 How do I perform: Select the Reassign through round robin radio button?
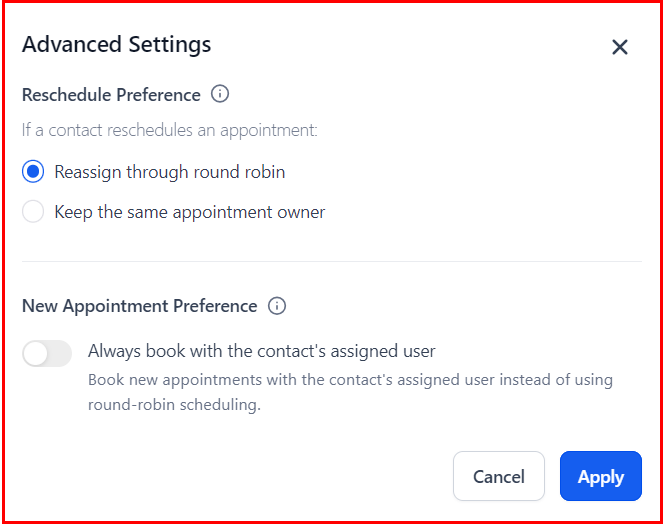[x=33, y=172]
